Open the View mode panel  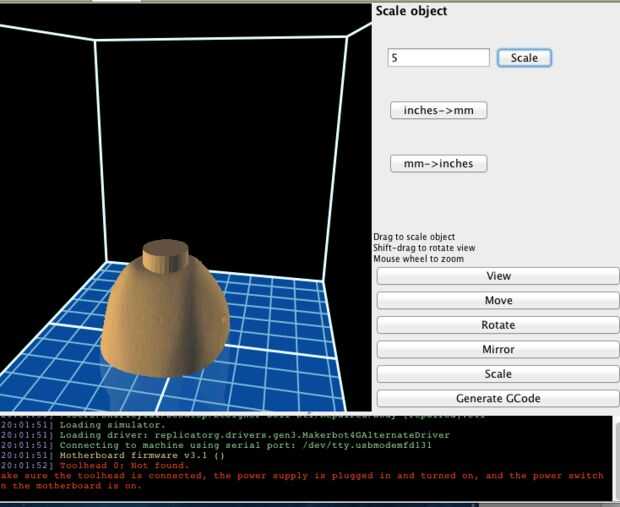(x=498, y=276)
